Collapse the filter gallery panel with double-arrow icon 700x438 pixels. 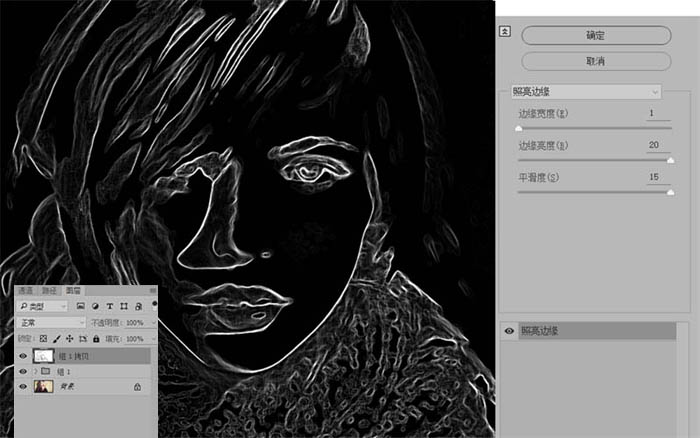click(505, 31)
